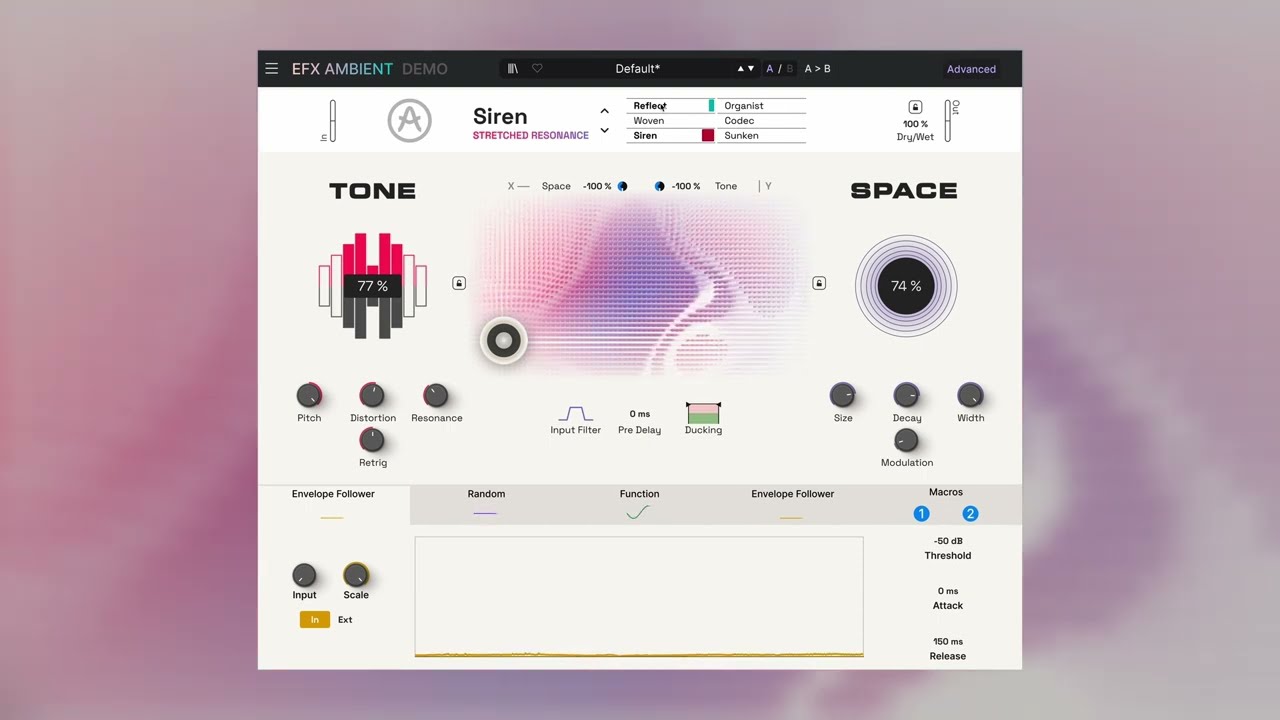
Task: Click the envelope Input knob
Action: pos(304,575)
